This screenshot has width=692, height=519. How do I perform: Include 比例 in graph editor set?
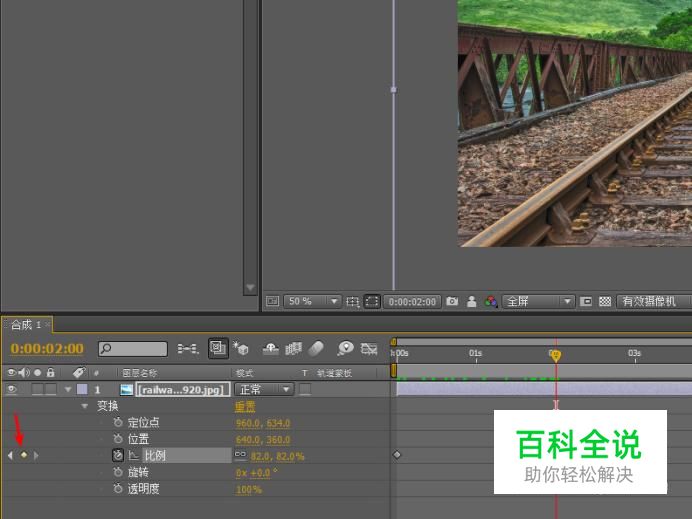[134, 455]
